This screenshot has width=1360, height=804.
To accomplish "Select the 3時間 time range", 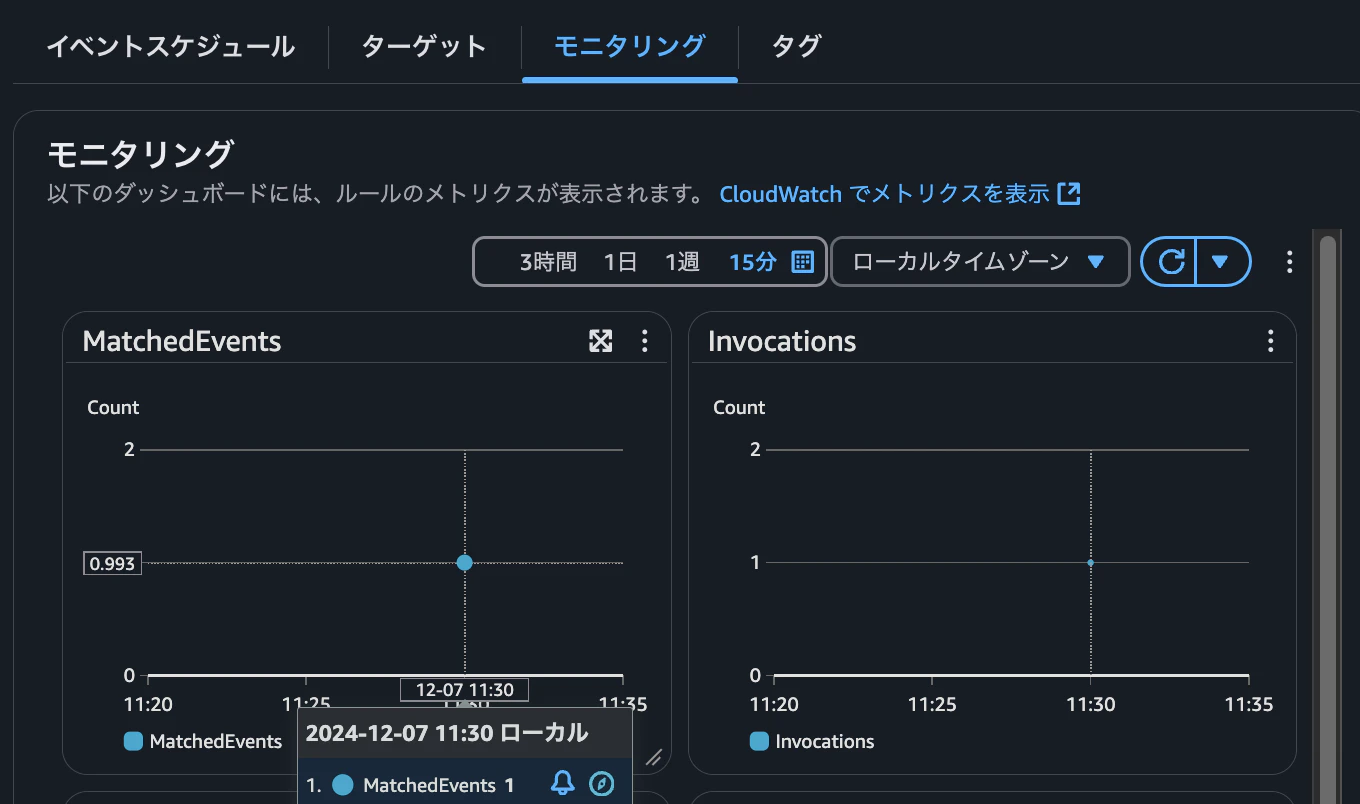I will pos(548,262).
